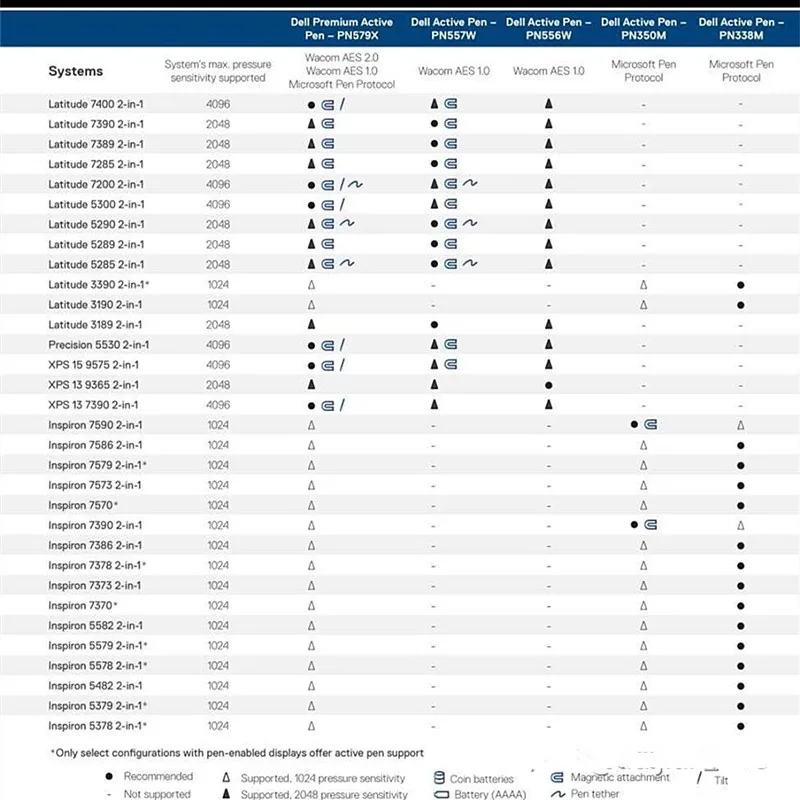The height and width of the screenshot is (800, 800).
Task: Click 'Magnetic attachment' legend label
Action: click(620, 777)
